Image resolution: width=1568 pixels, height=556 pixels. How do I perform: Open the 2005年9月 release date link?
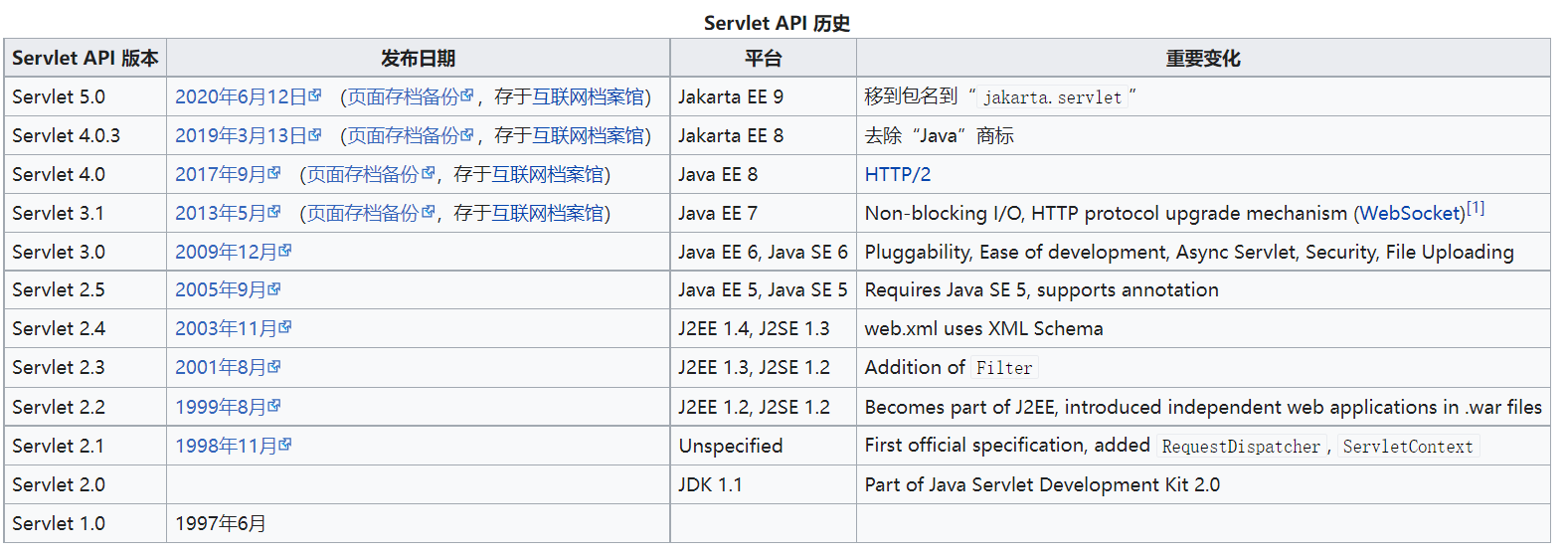pos(220,290)
